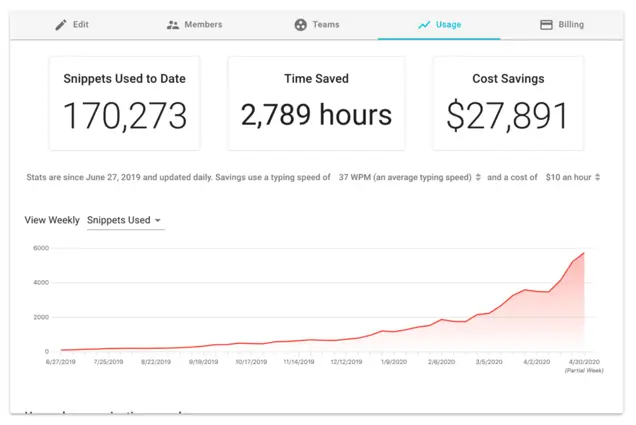This screenshot has height=425, width=636.
Task: Click the trend line icon beside Usage
Action: coord(424,25)
